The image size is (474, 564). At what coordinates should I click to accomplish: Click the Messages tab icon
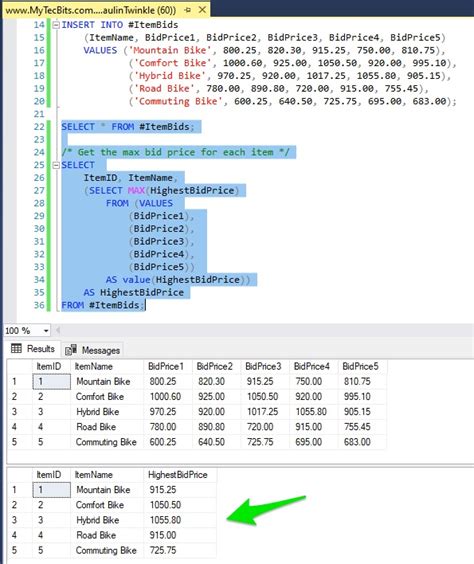(x=71, y=350)
